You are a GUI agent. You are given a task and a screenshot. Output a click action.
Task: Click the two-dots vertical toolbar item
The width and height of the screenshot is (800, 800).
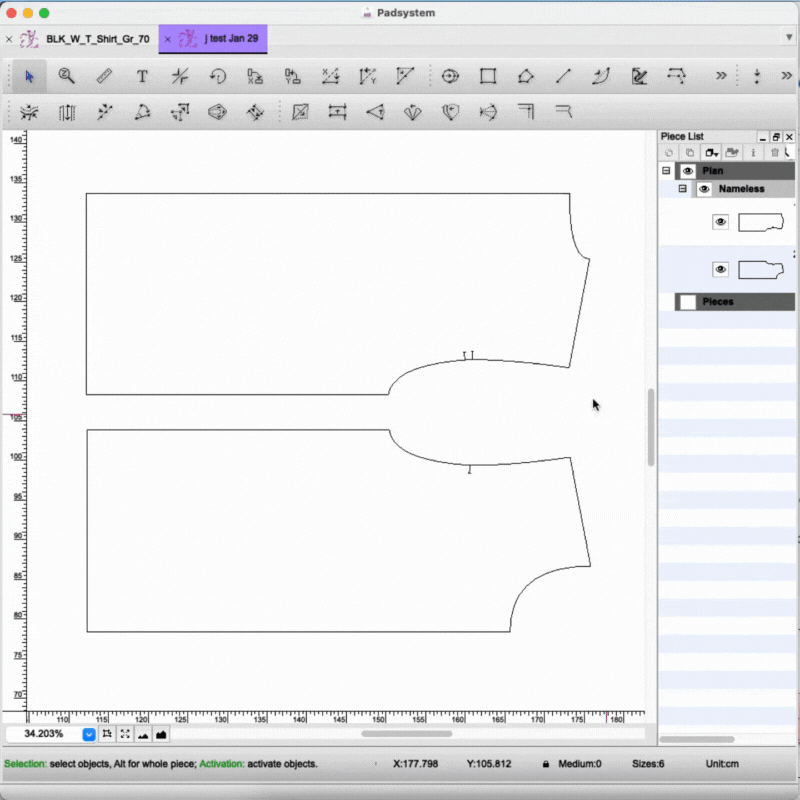(757, 77)
